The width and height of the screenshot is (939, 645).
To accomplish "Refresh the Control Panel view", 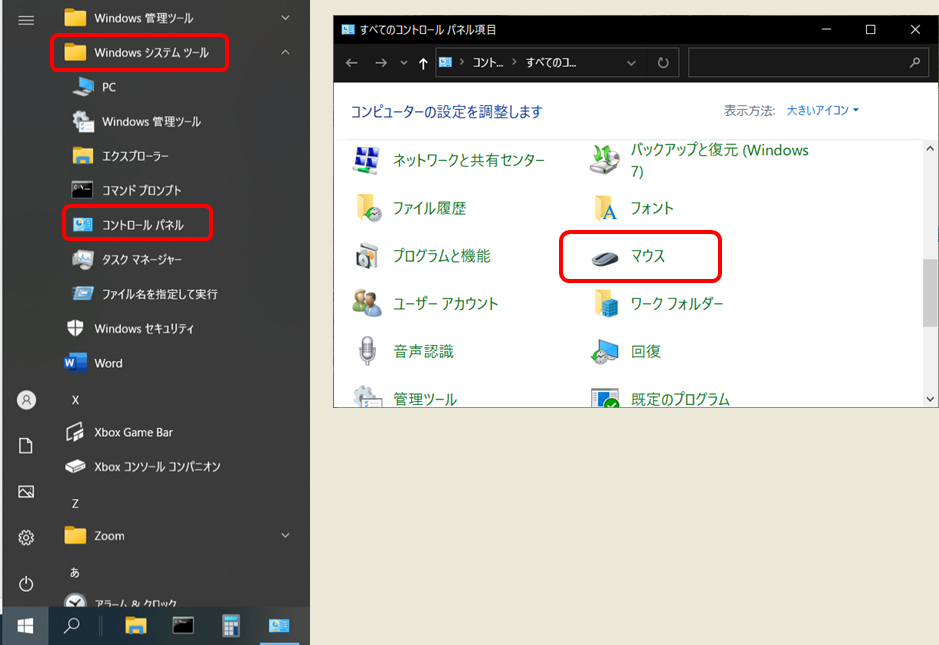I will 663,62.
